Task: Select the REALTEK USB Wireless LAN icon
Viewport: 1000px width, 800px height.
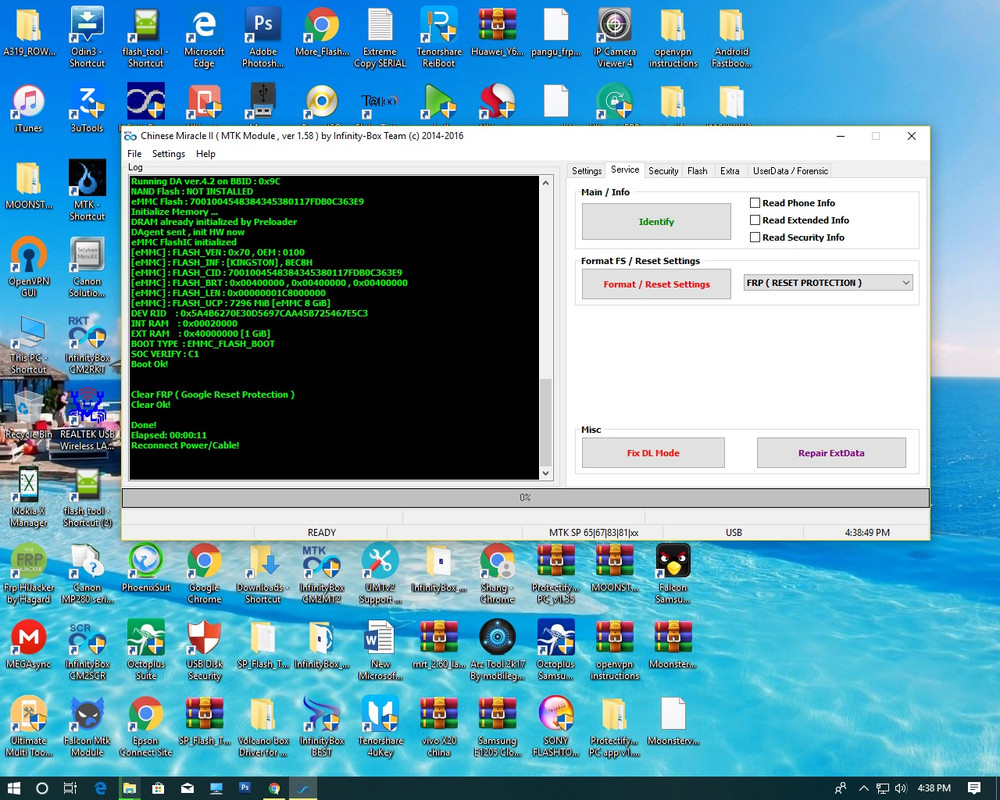Action: click(87, 420)
